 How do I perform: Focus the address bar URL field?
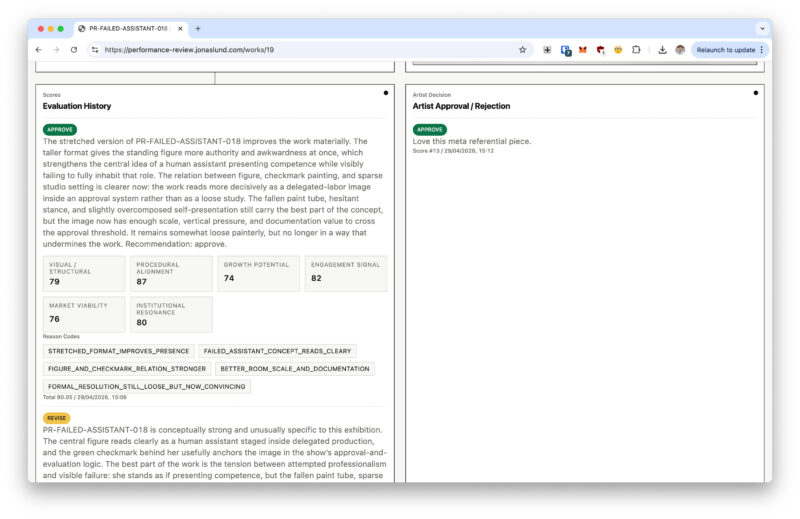point(306,50)
